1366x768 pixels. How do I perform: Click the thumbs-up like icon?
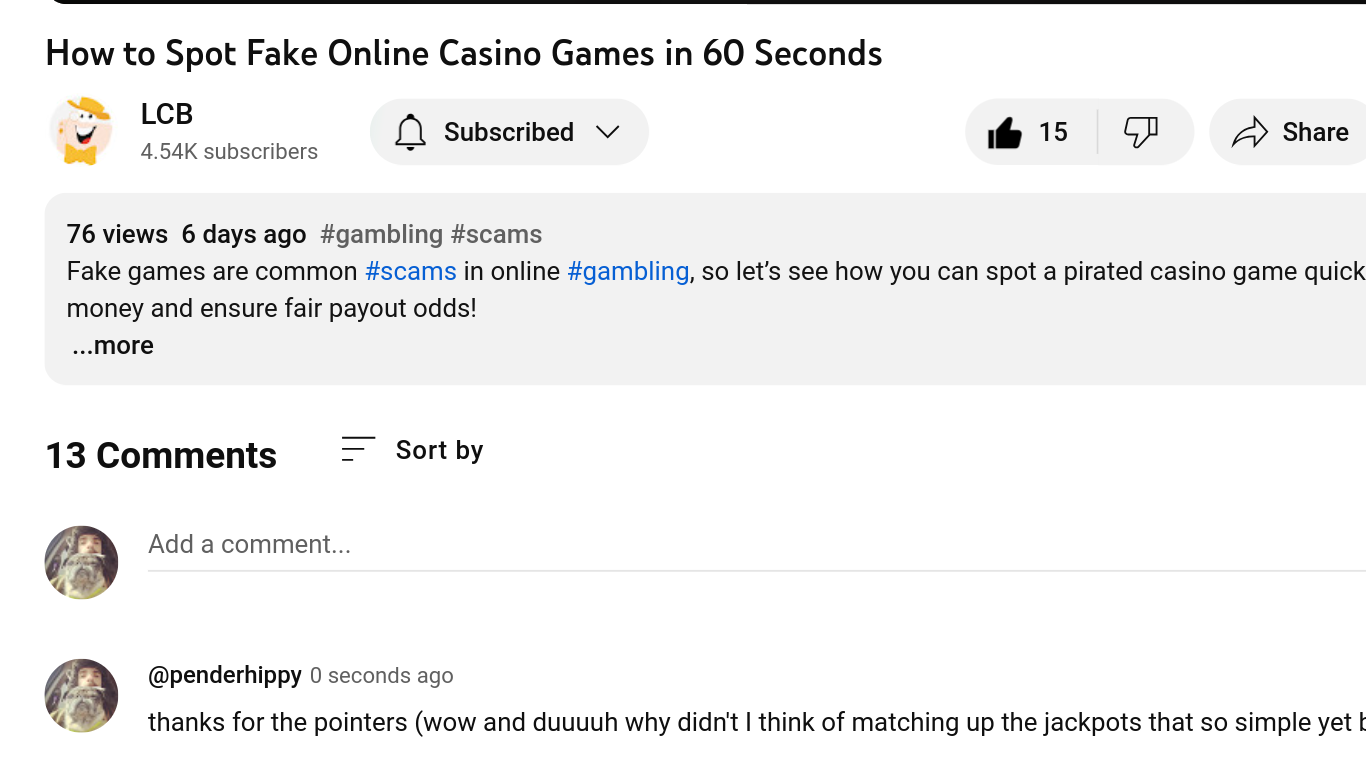(x=1004, y=132)
